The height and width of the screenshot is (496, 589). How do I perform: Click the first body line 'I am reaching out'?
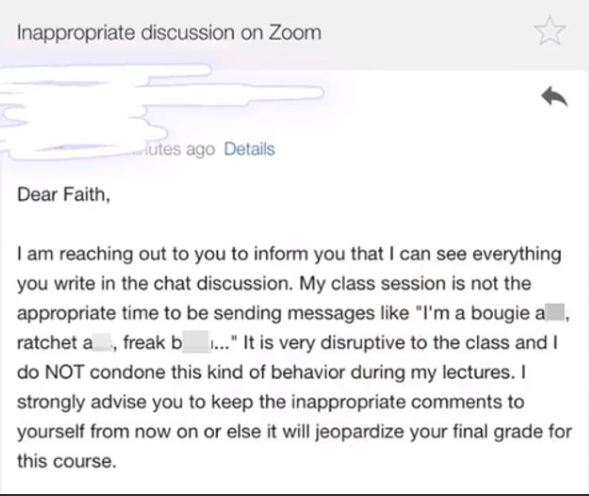point(289,254)
